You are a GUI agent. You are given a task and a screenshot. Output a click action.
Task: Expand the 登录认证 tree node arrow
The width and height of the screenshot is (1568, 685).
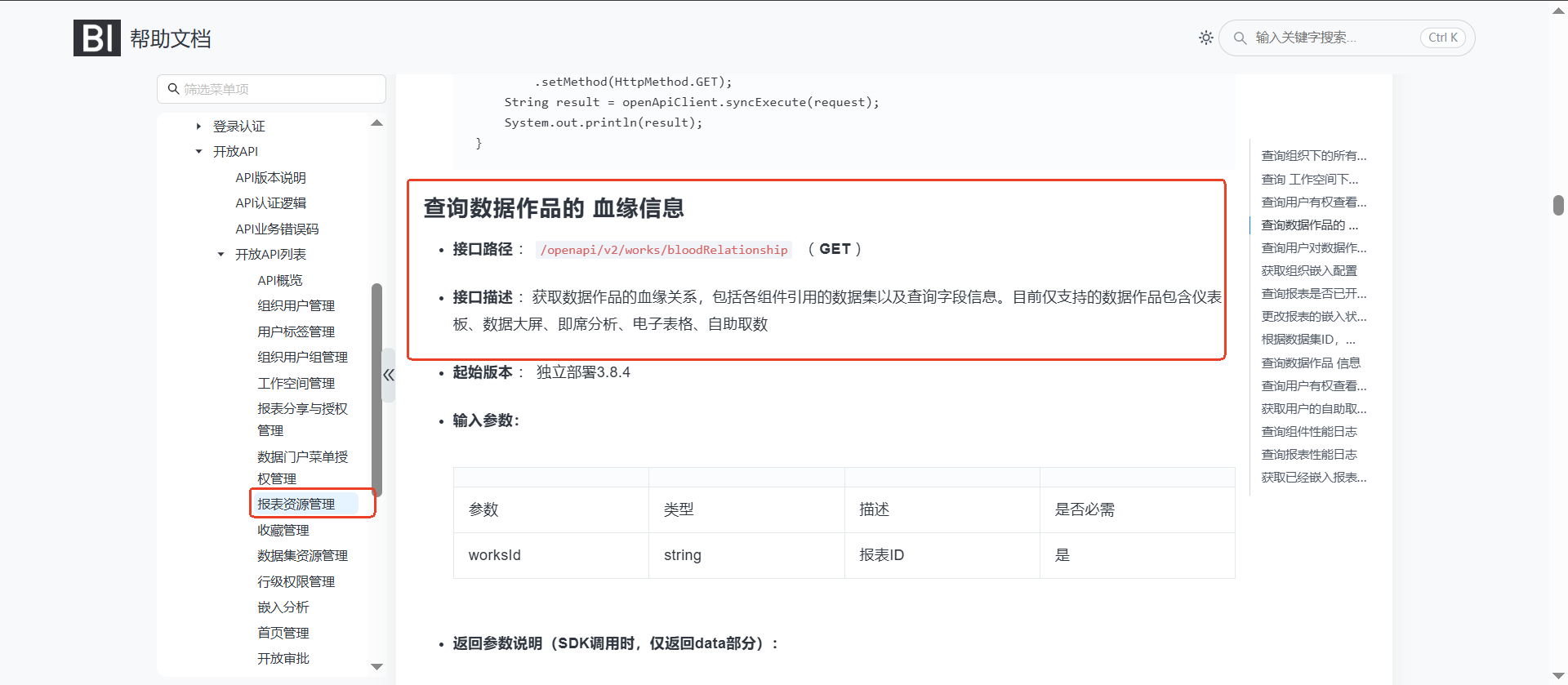[198, 127]
